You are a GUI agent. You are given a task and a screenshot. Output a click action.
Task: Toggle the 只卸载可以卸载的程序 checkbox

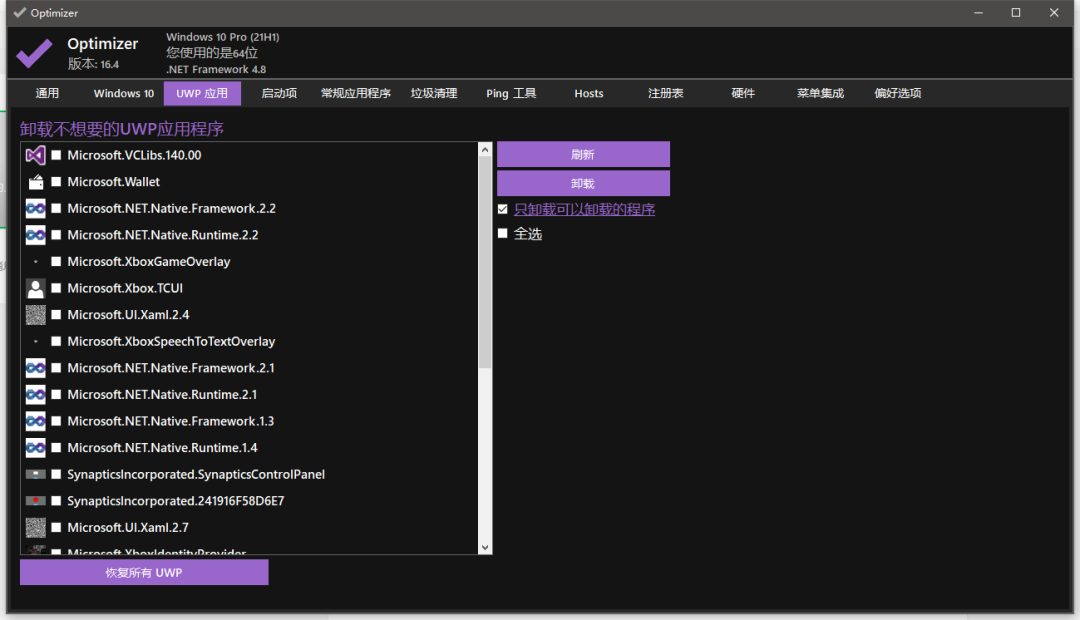point(503,209)
